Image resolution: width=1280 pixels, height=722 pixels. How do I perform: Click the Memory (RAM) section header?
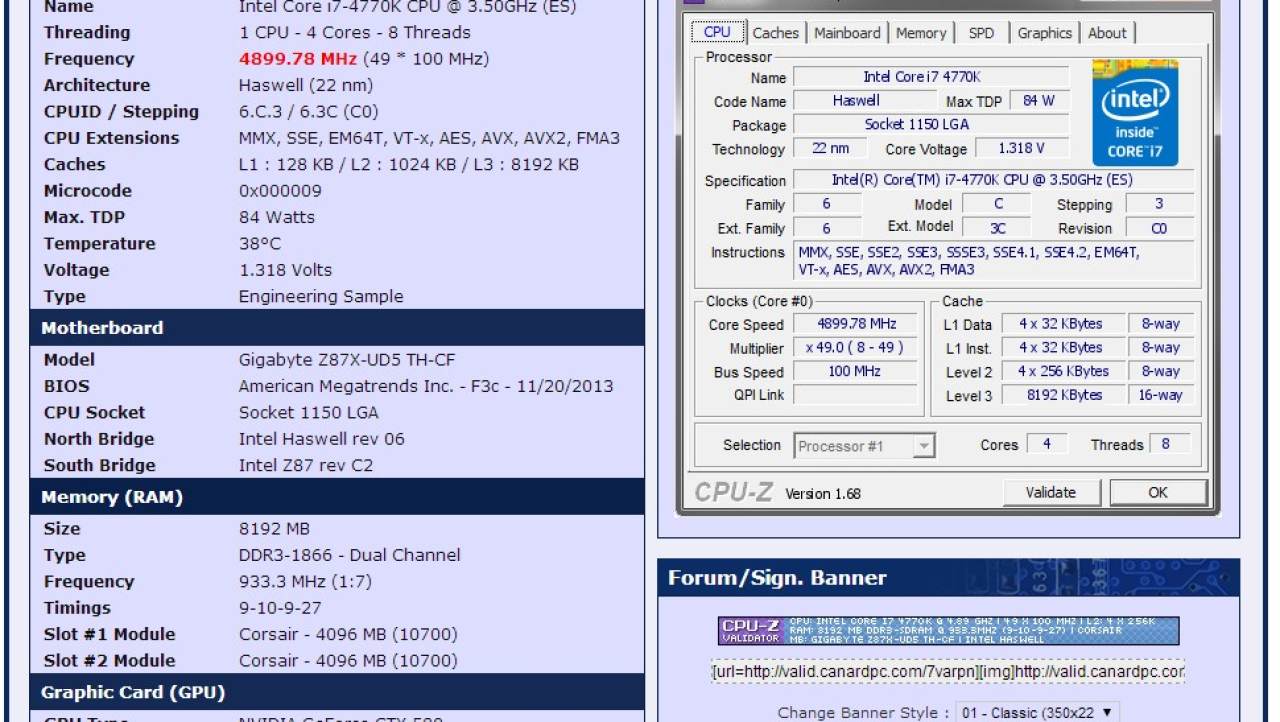coord(337,497)
